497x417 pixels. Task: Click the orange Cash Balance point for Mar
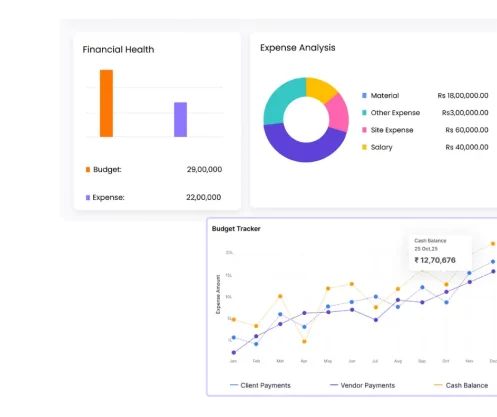280,296
